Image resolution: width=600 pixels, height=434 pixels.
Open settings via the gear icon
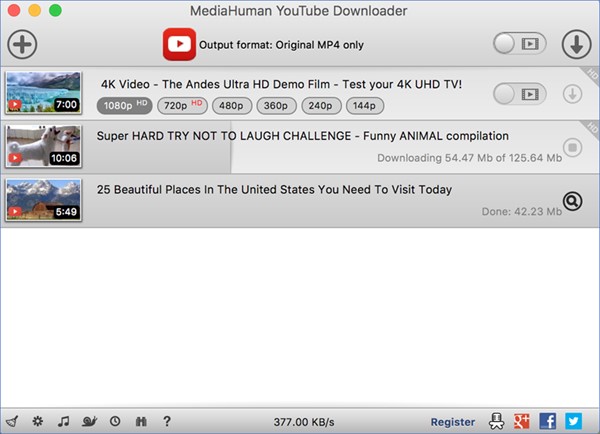tap(38, 421)
